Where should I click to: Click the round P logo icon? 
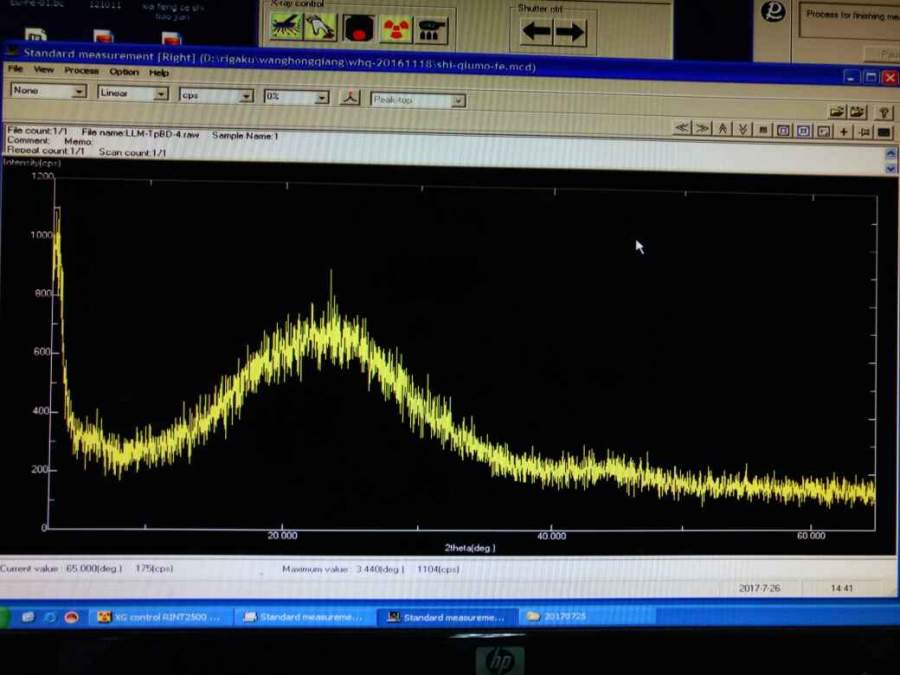tap(773, 11)
